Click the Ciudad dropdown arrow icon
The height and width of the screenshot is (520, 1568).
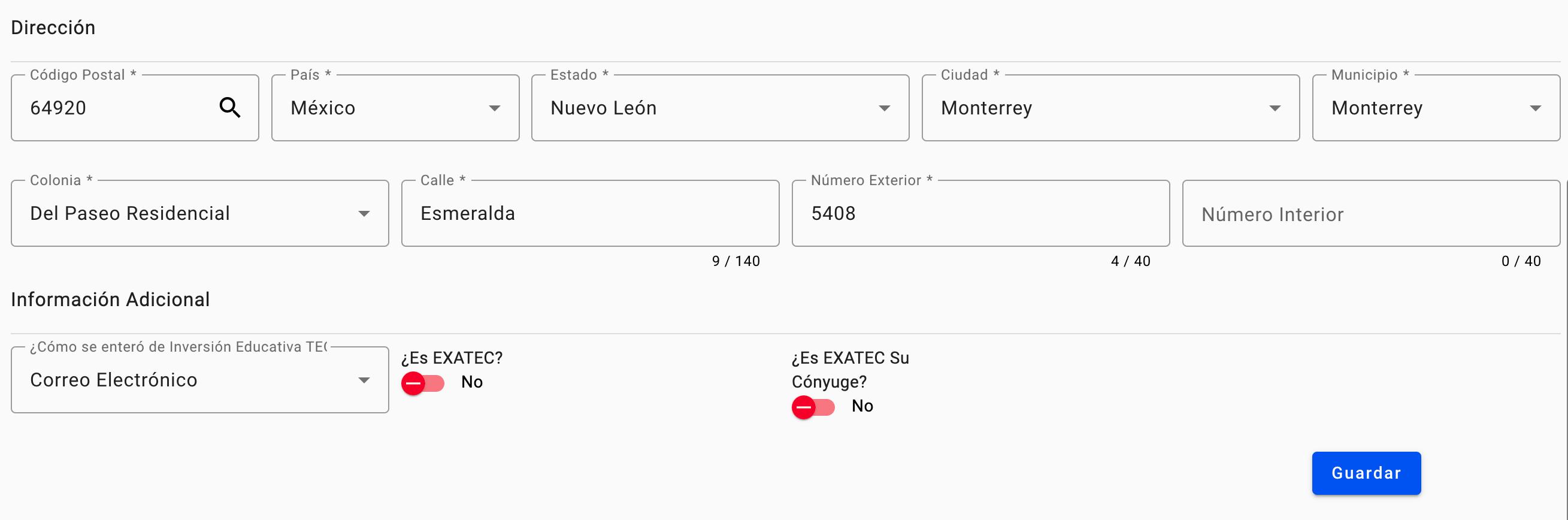tap(1275, 108)
